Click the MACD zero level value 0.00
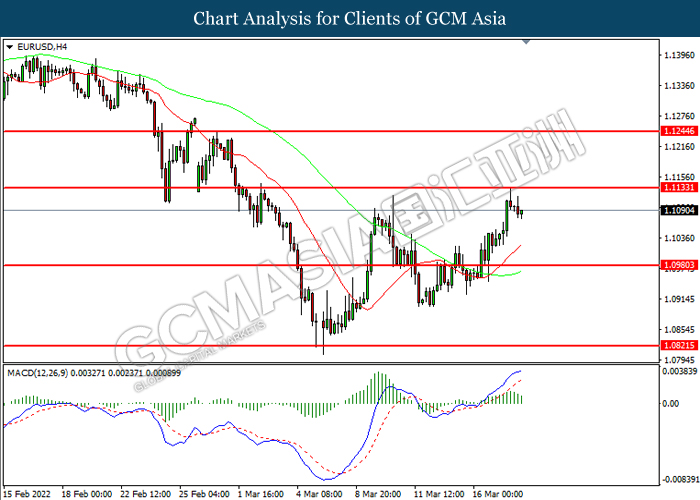This screenshot has width=700, height=500. (671, 403)
